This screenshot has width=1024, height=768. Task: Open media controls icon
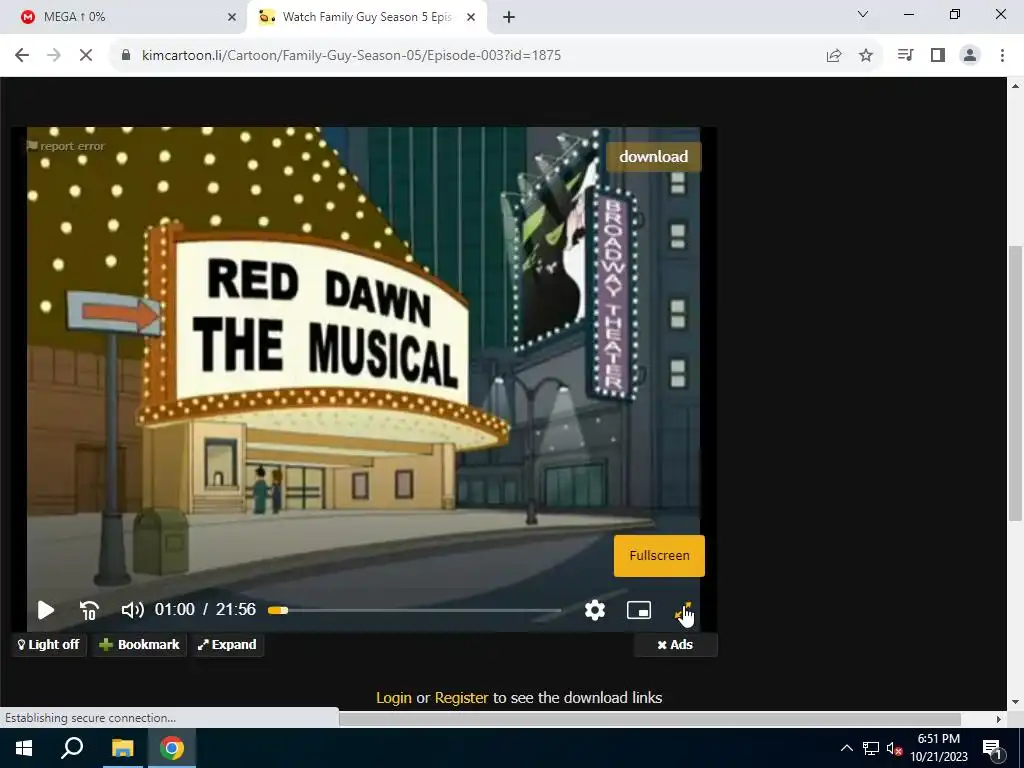[x=905, y=56]
